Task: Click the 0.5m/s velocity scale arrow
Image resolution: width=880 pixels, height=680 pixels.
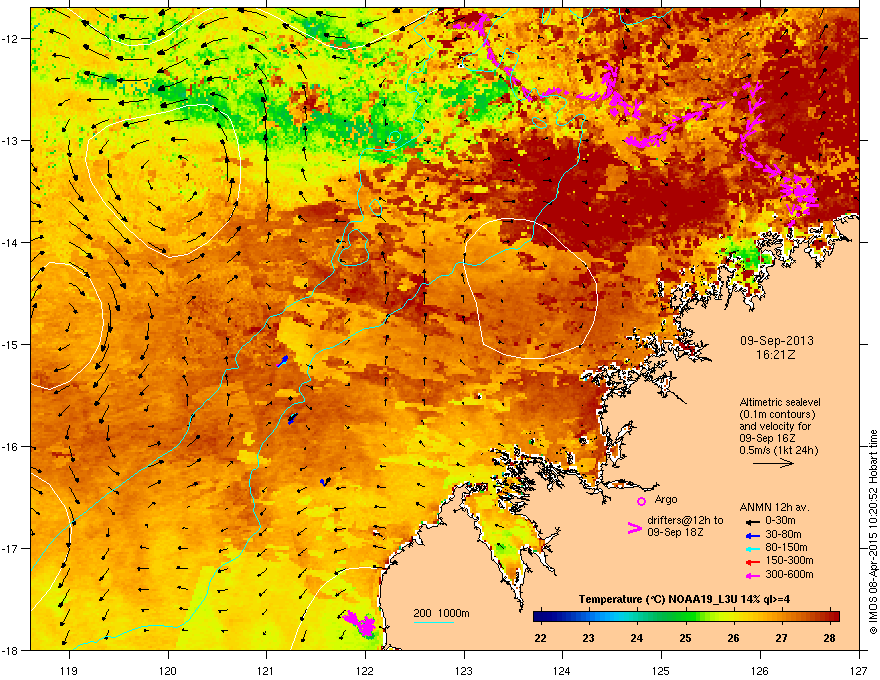Action: (x=773, y=463)
